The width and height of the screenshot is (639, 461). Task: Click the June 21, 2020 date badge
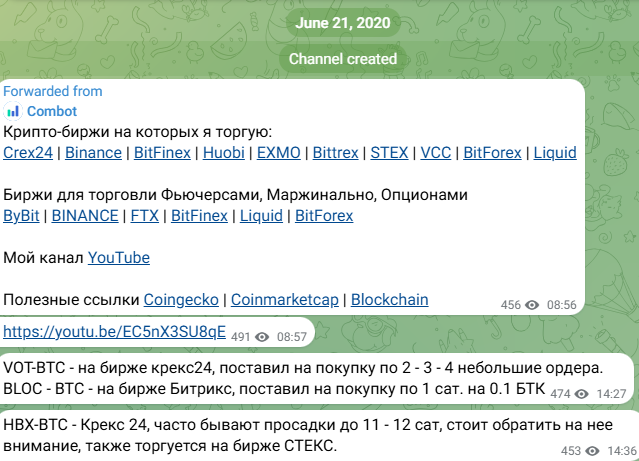(343, 23)
